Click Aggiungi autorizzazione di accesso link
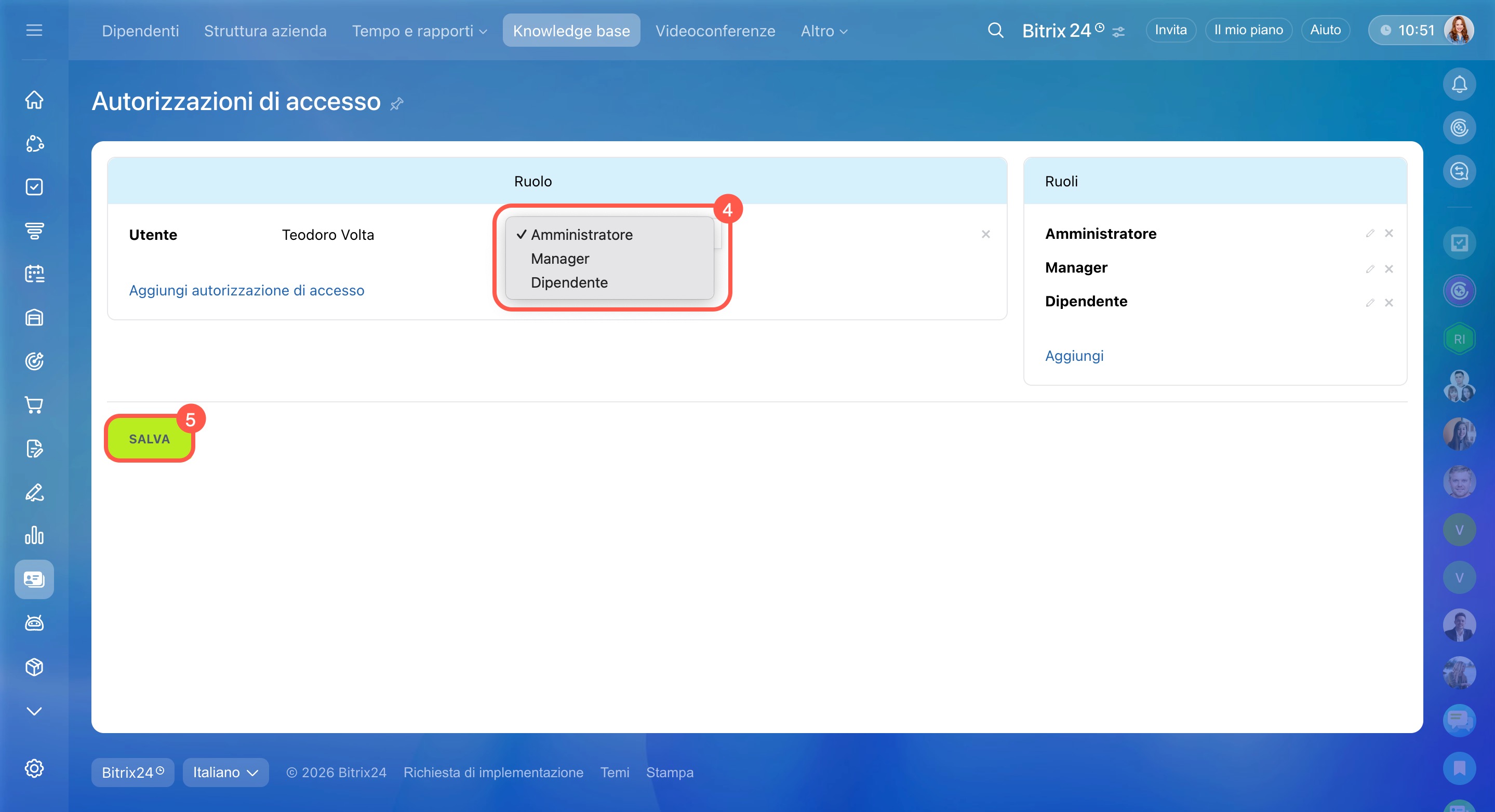 247,290
